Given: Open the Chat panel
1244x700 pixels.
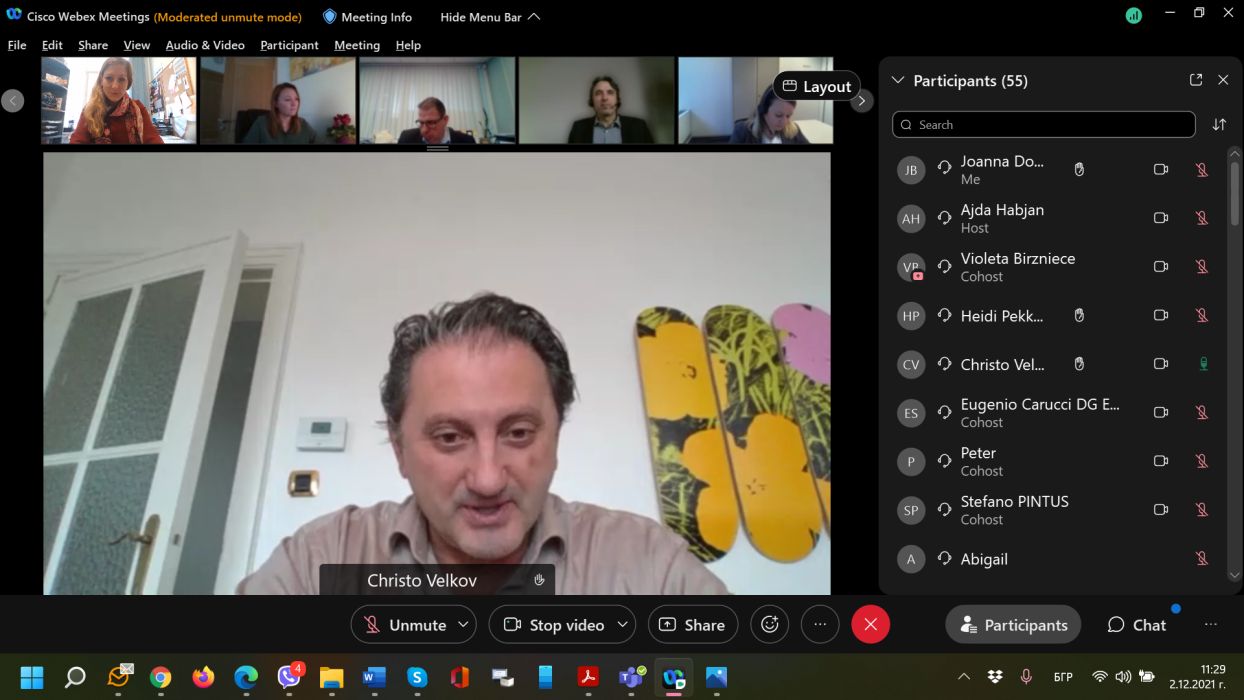Looking at the screenshot, I should point(1136,625).
